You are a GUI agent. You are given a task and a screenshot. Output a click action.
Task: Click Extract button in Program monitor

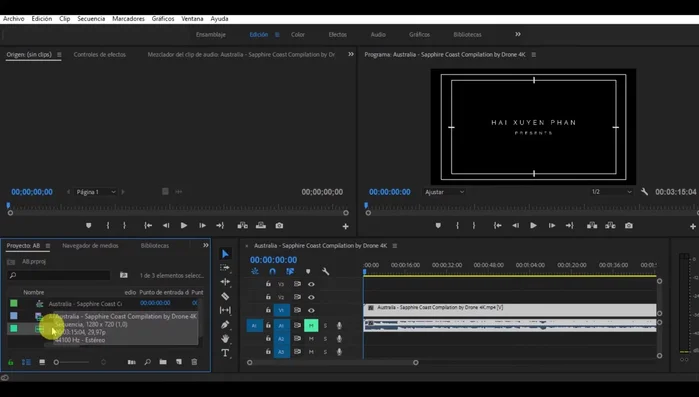coord(610,225)
